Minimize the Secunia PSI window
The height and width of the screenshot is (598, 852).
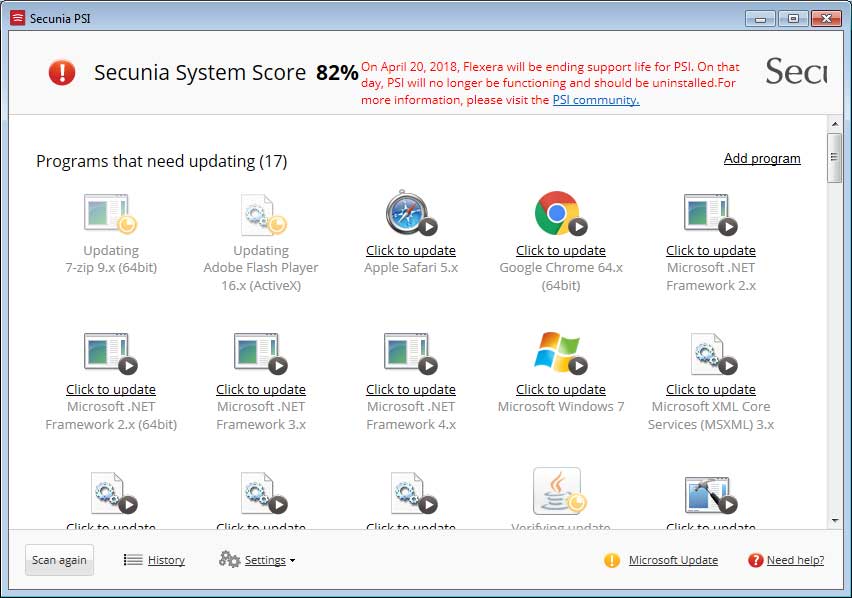(760, 18)
